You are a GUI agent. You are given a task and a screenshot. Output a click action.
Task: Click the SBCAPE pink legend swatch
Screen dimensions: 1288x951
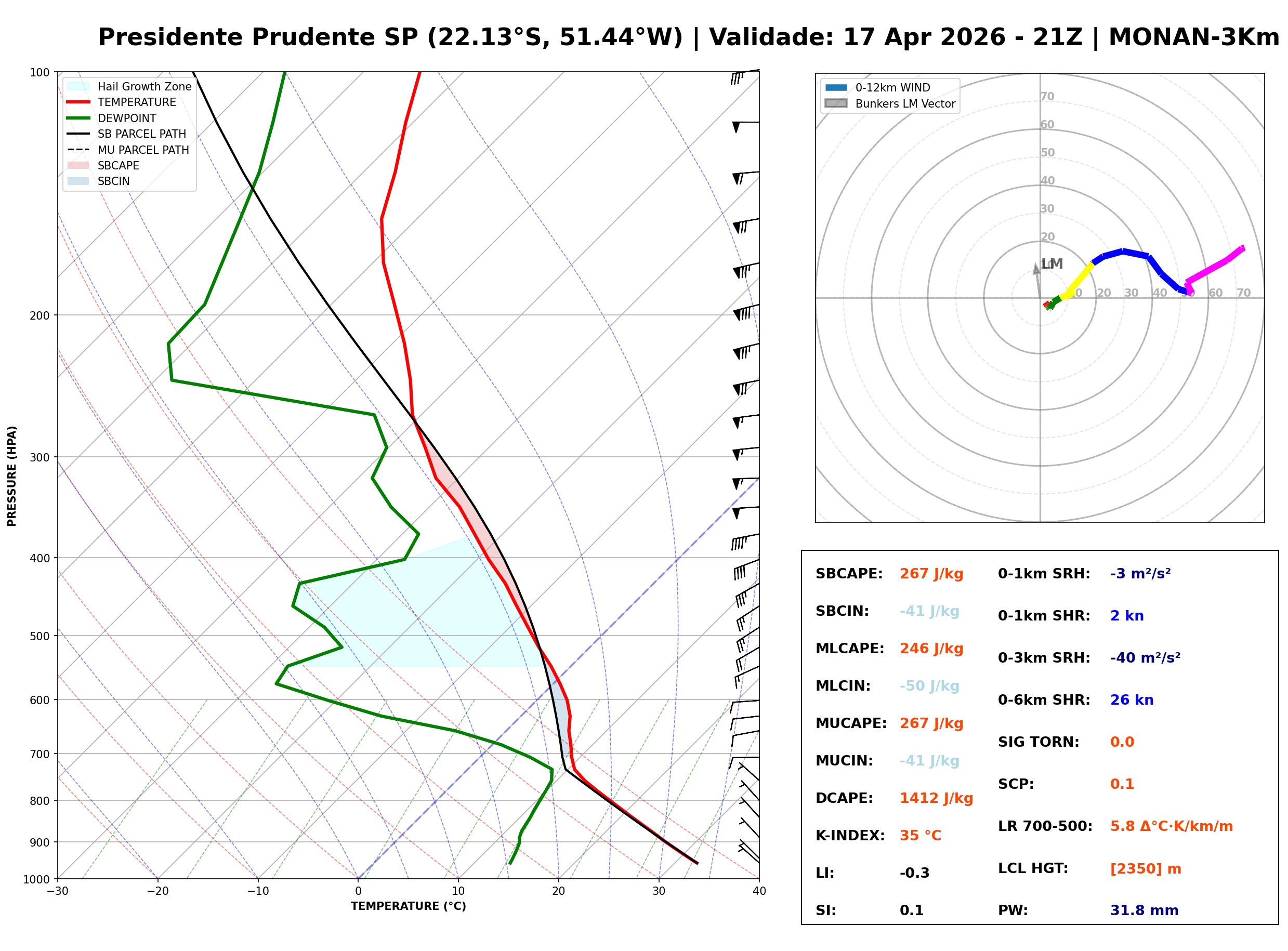pyautogui.click(x=78, y=165)
